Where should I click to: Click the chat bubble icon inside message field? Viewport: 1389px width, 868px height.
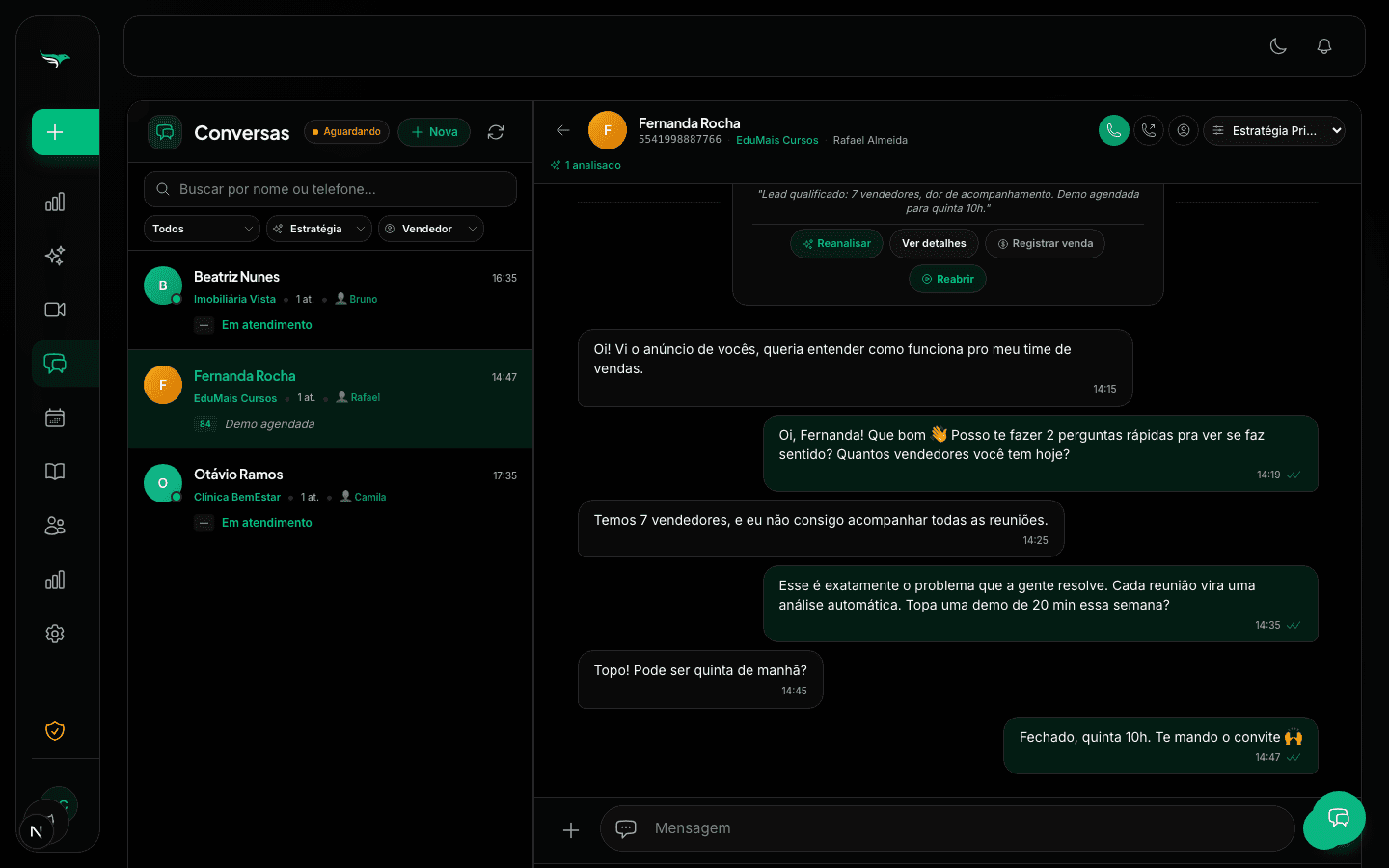tap(626, 828)
